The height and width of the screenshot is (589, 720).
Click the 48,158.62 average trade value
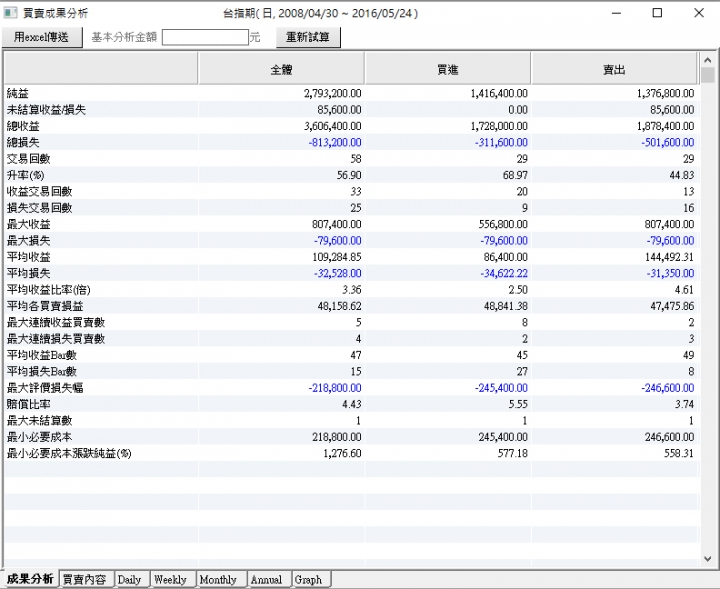339,306
